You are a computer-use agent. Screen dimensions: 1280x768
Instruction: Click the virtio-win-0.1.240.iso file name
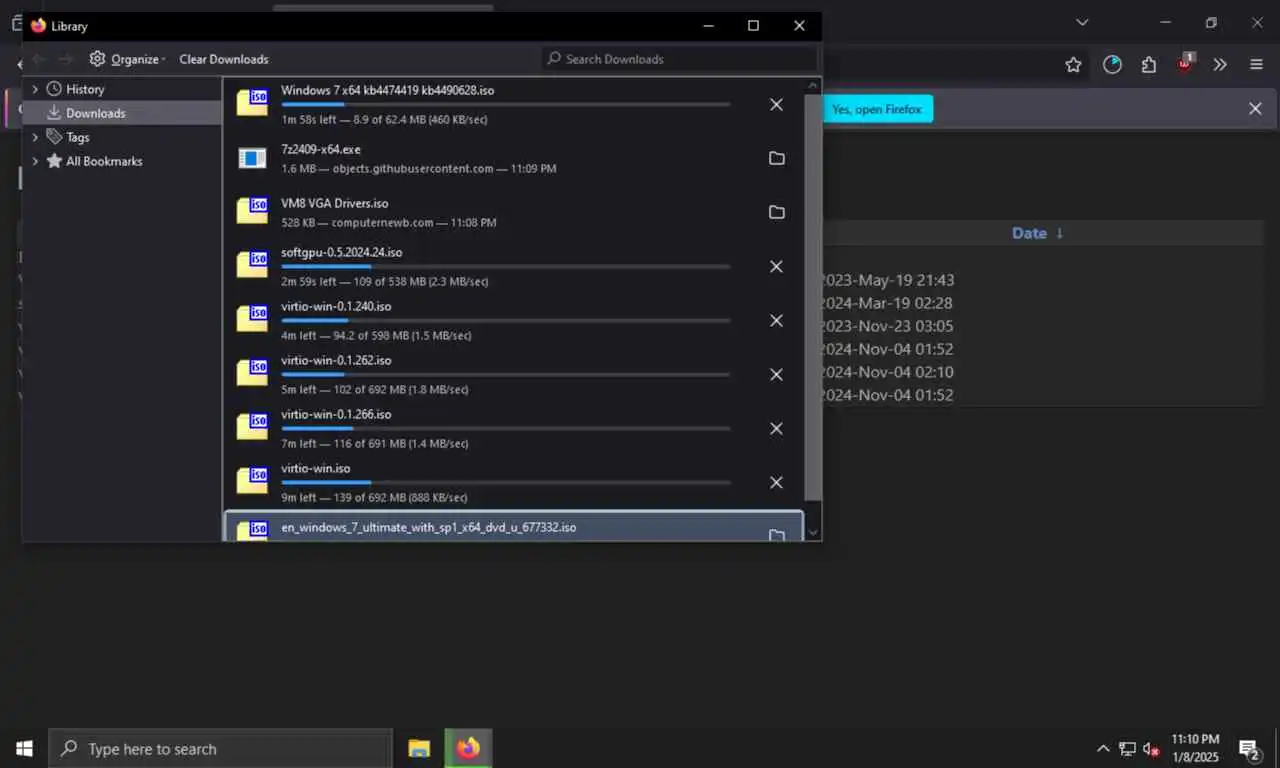coord(336,306)
